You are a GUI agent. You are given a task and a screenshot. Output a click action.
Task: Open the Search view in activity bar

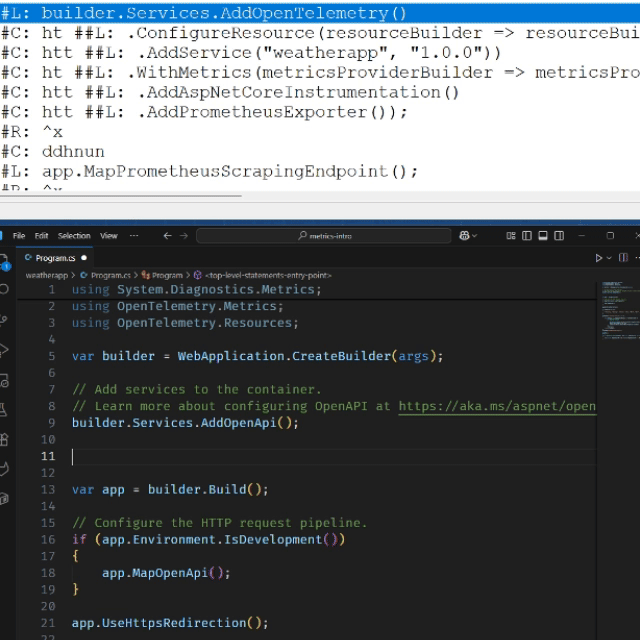tap(5, 289)
